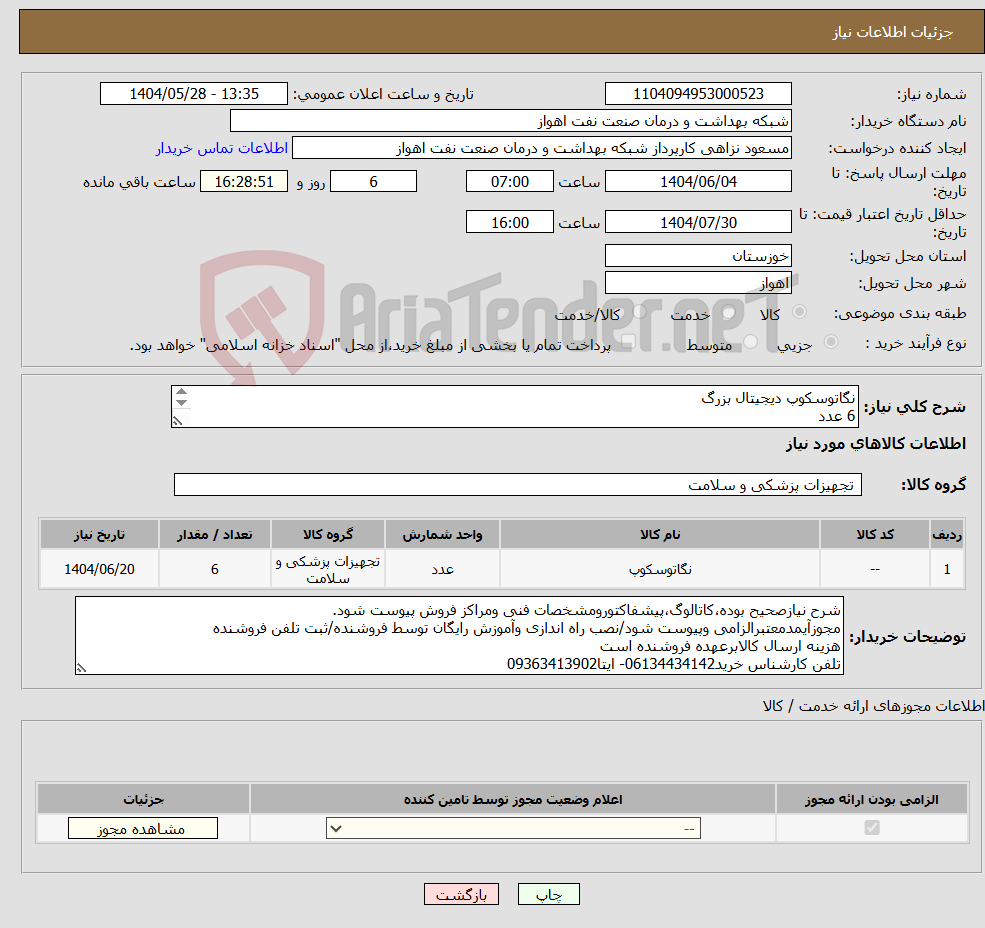Click the کد کالا column header
Screen dimensions: 985x928
875,534
